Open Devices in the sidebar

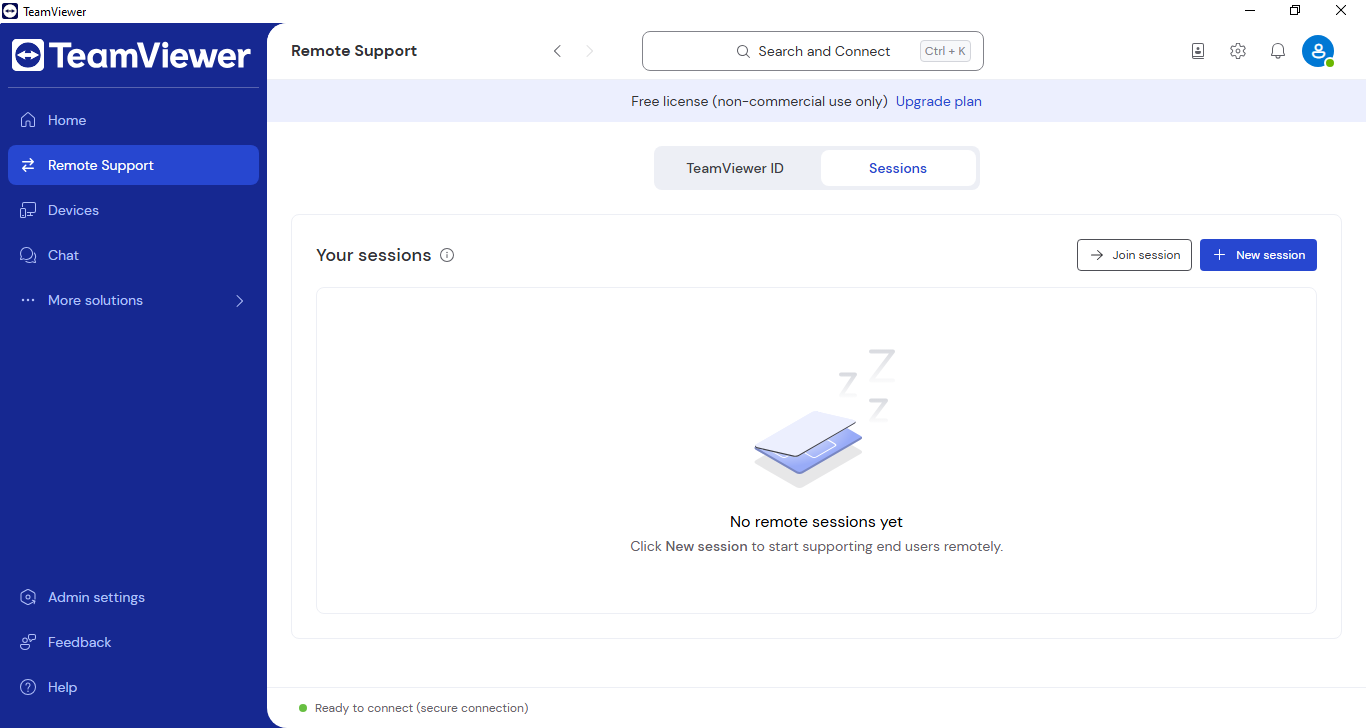point(73,210)
